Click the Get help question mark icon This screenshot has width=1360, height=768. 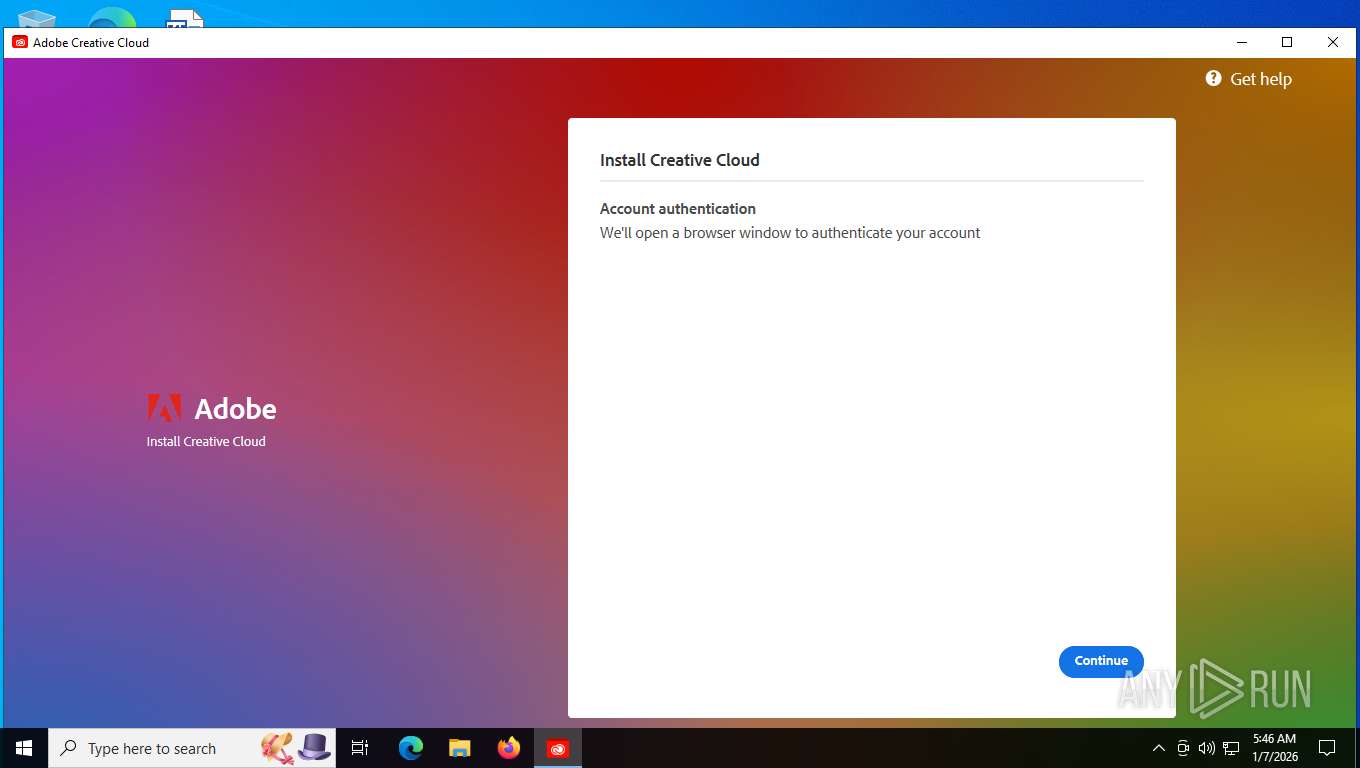tap(1213, 78)
